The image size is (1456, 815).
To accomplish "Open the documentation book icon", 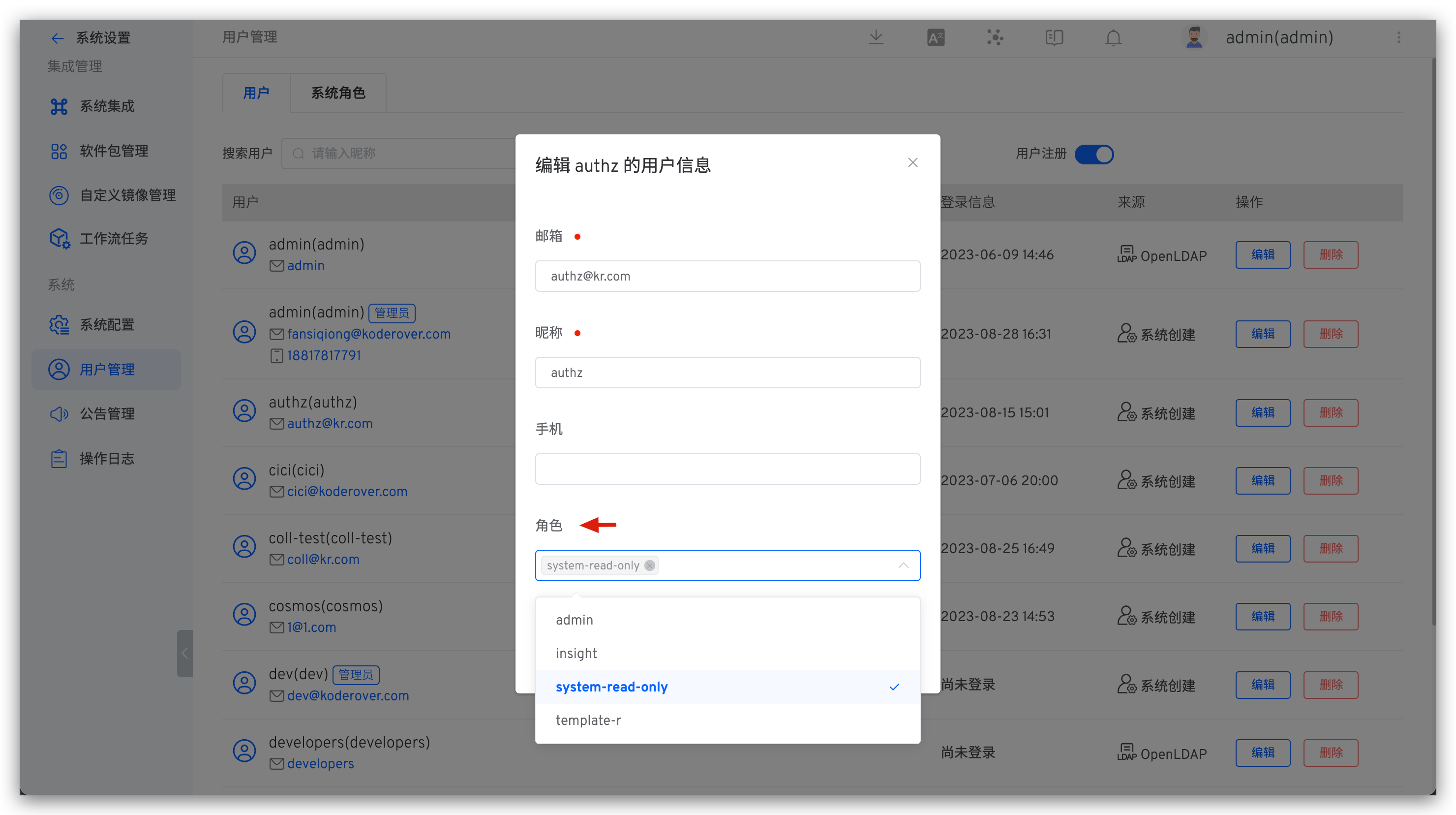I will click(1054, 37).
